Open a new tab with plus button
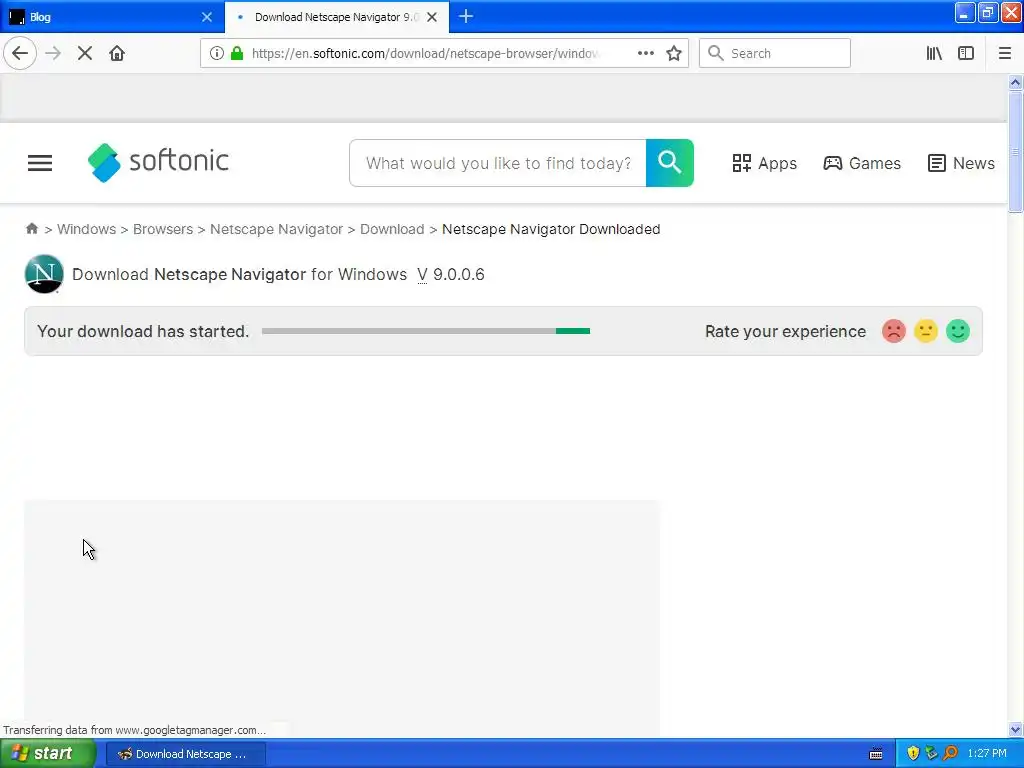Screen dimensions: 1024x768 466,17
